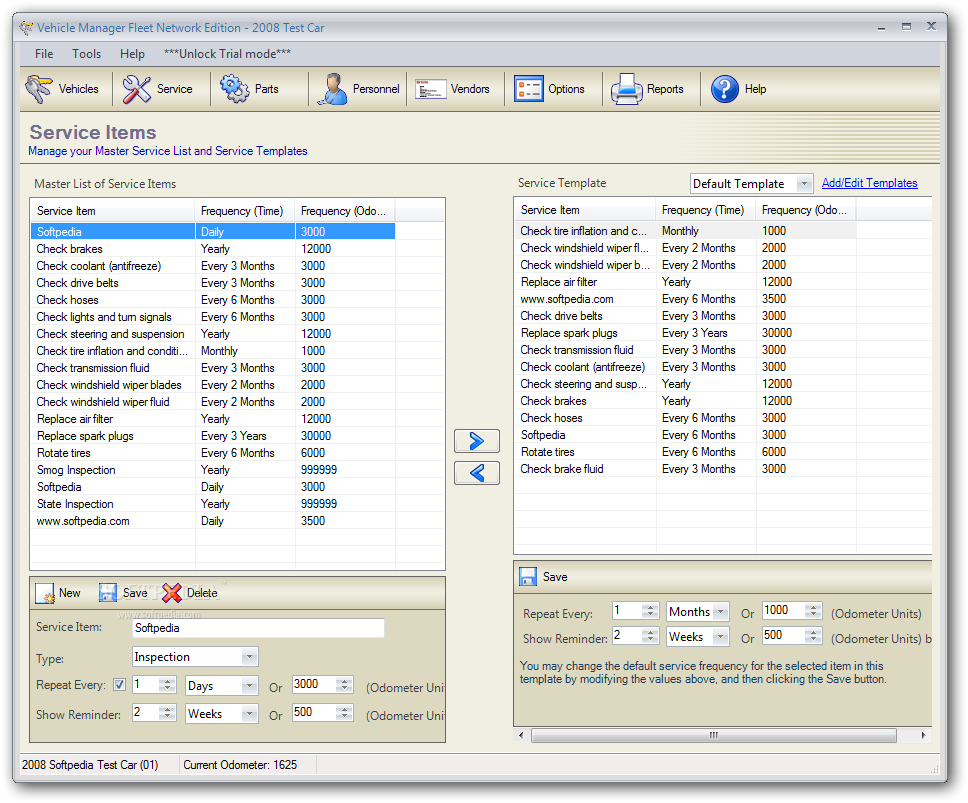This screenshot has width=968, height=803.
Task: Click 2008 Softpedia Test Car (01) status entry
Action: 90,765
